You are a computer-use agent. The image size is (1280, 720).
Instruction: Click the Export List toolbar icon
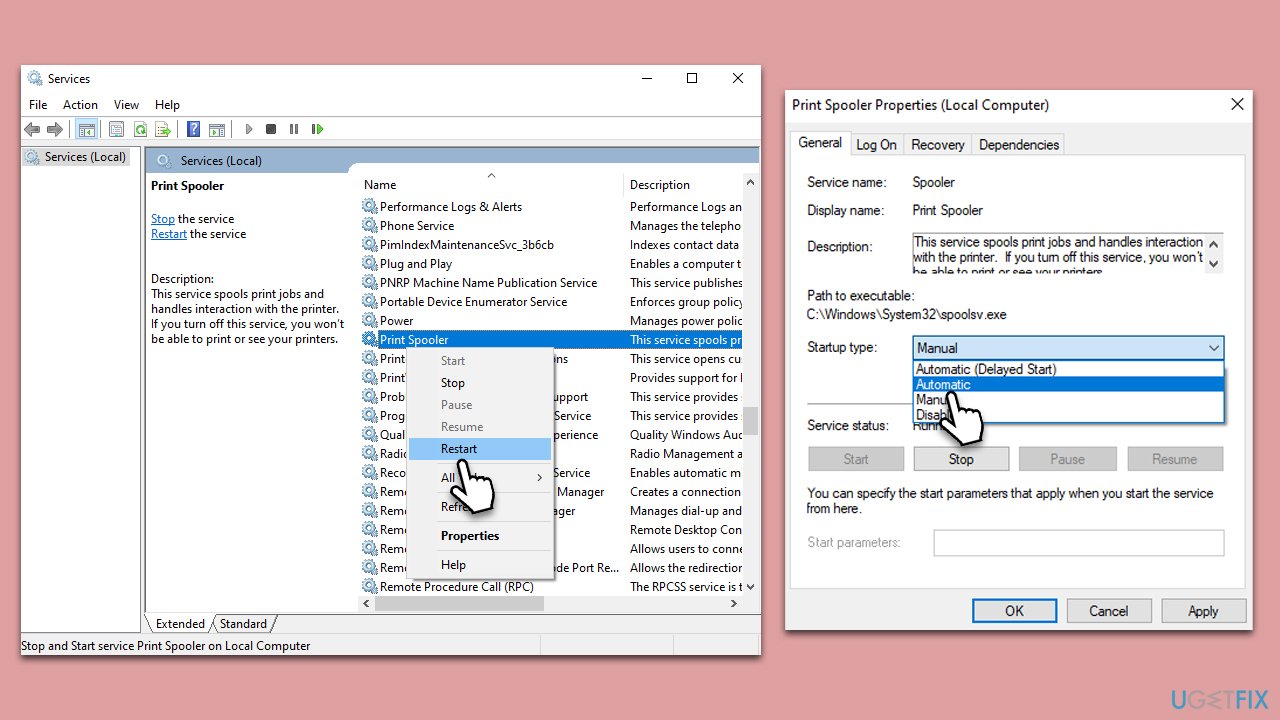[166, 129]
